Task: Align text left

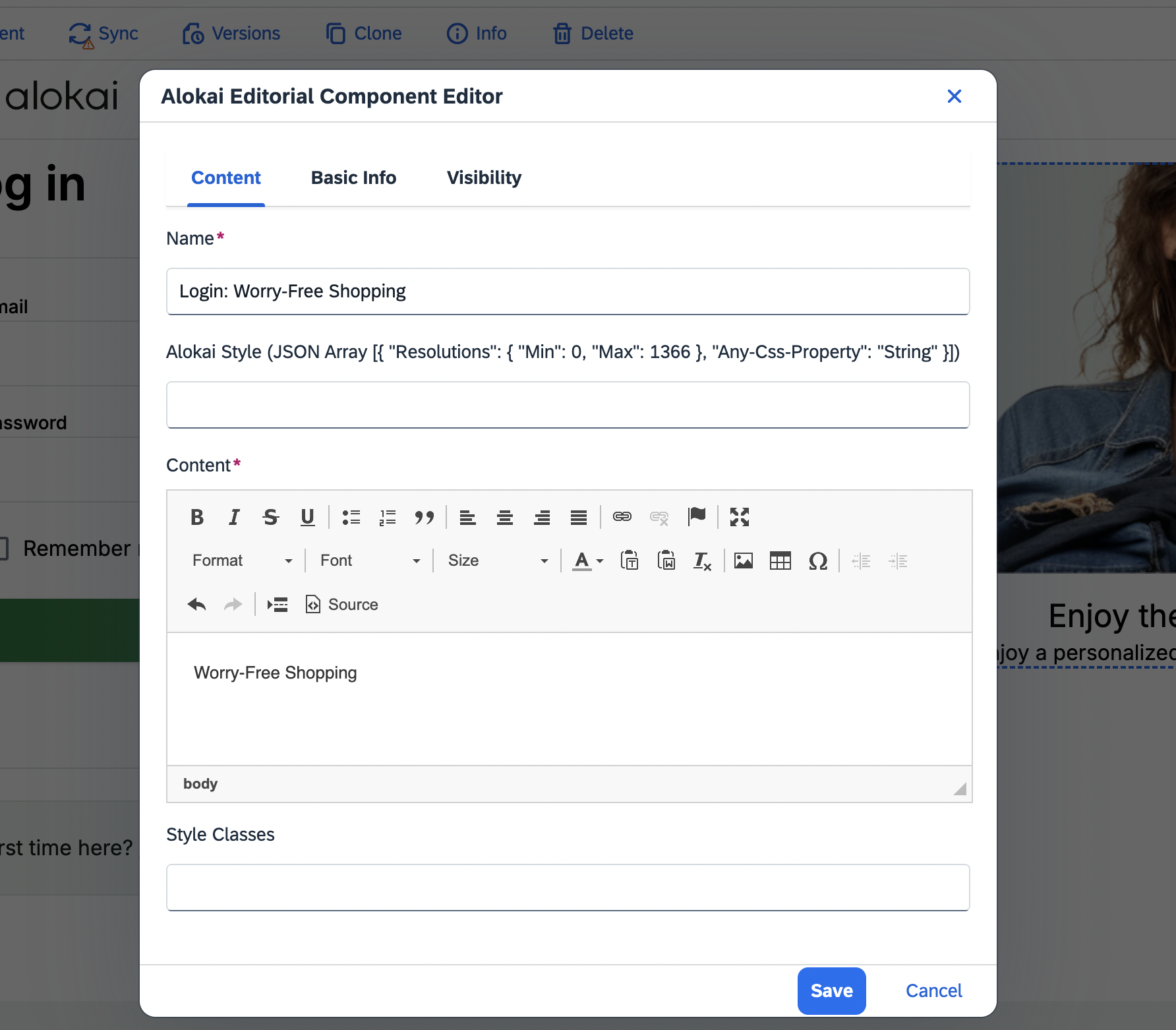Action: click(x=468, y=517)
